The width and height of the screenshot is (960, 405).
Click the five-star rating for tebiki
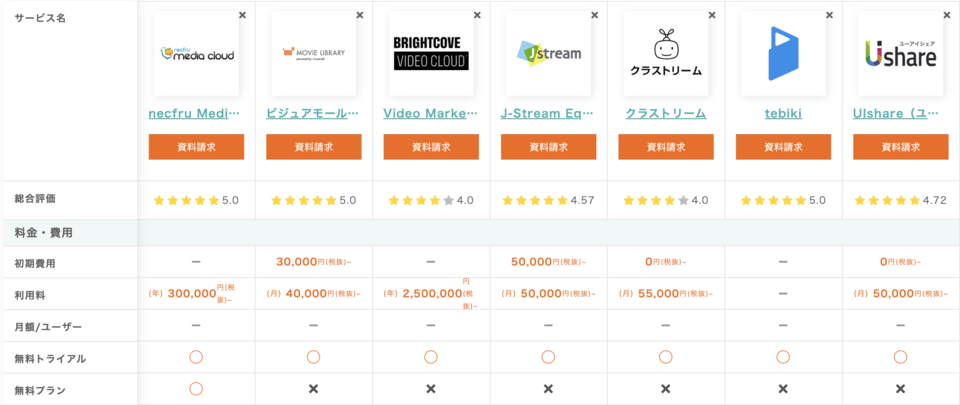coord(776,200)
